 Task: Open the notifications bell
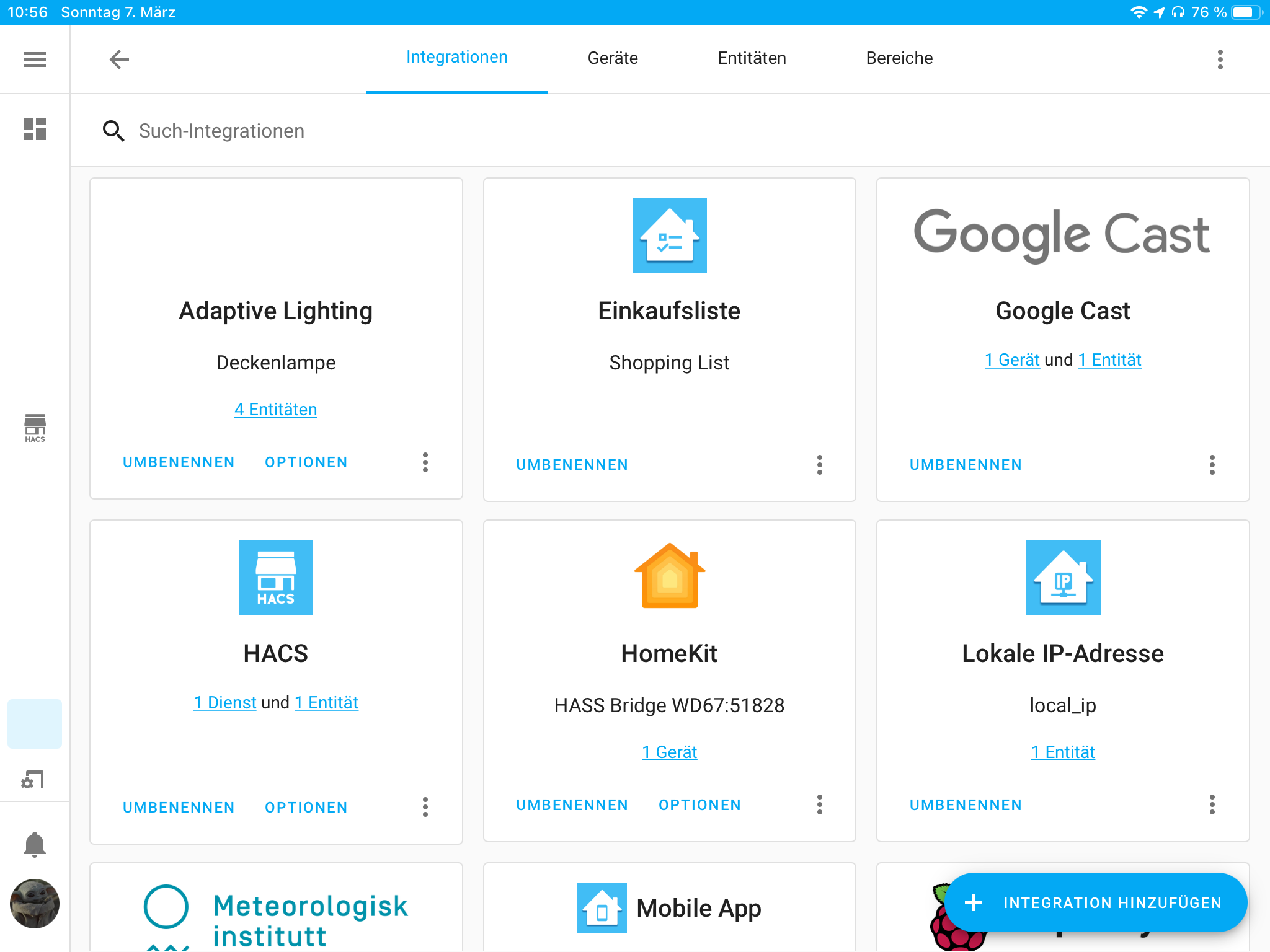(35, 844)
